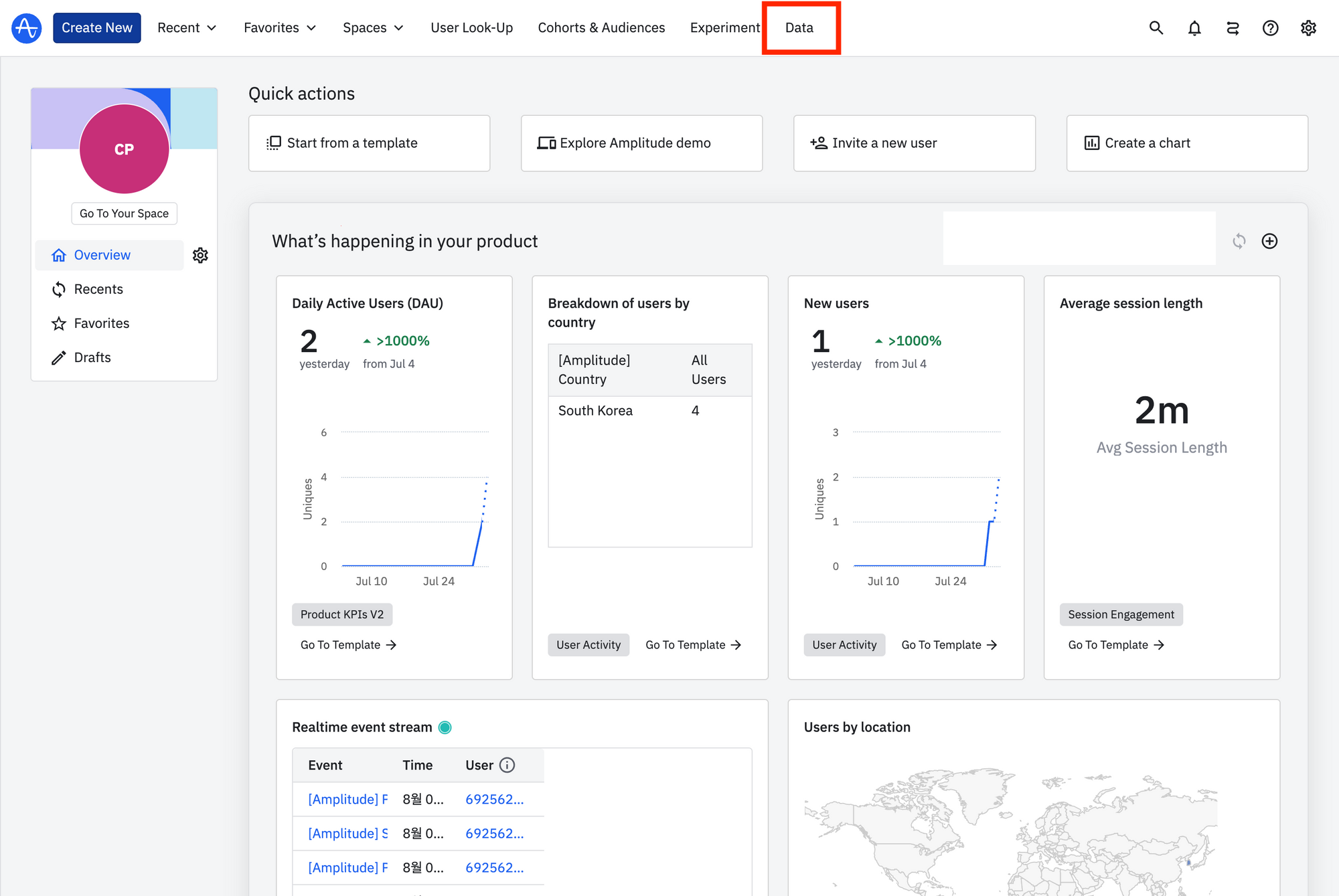This screenshot has height=896, width=1339.
Task: Open Cohorts & Audiences menu item
Action: click(601, 28)
